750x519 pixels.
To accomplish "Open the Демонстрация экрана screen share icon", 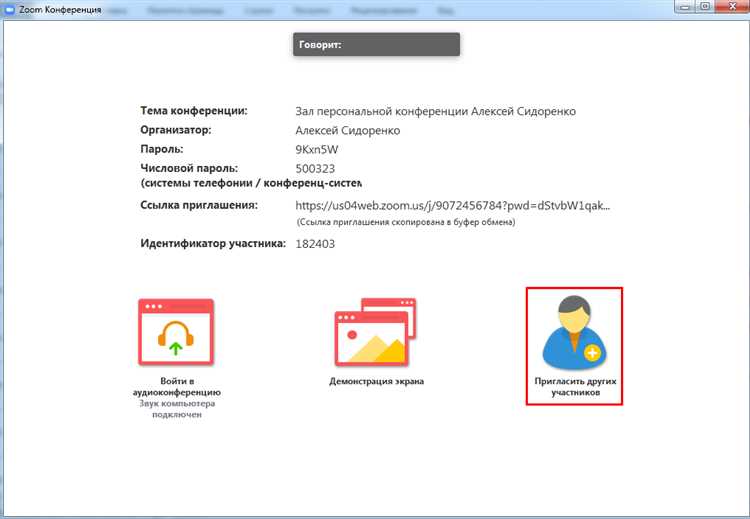I will click(x=375, y=332).
